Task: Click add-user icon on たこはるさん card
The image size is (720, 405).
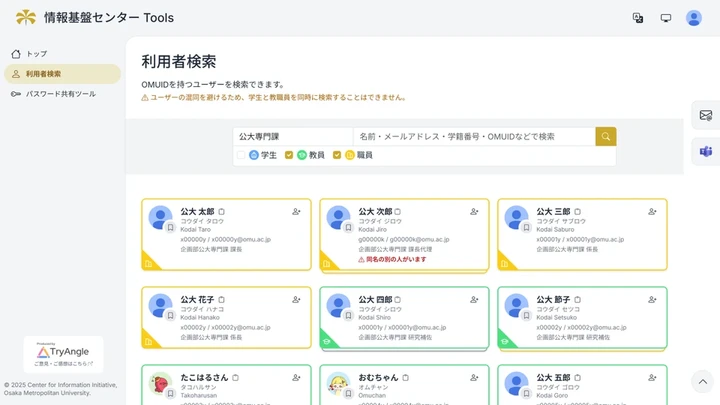Action: point(296,377)
